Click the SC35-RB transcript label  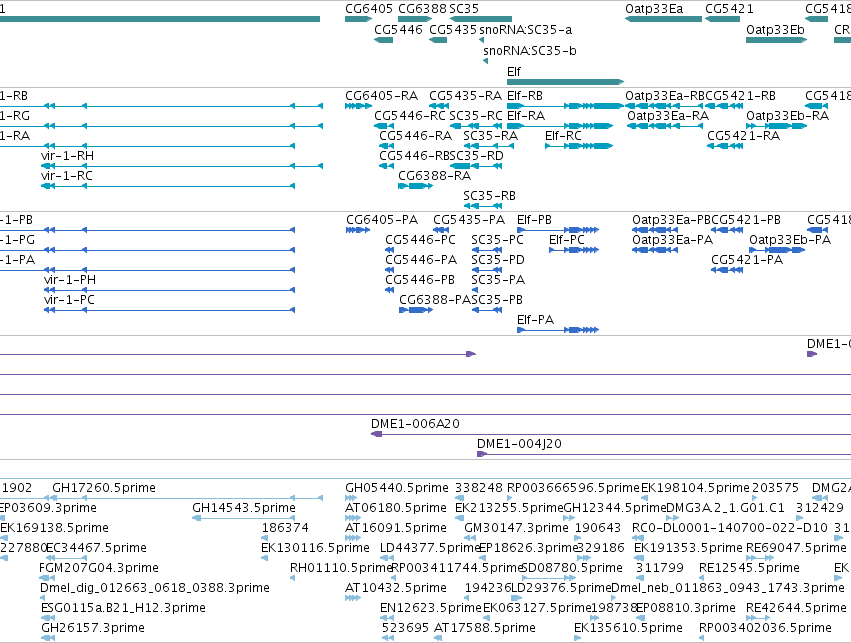click(x=490, y=195)
